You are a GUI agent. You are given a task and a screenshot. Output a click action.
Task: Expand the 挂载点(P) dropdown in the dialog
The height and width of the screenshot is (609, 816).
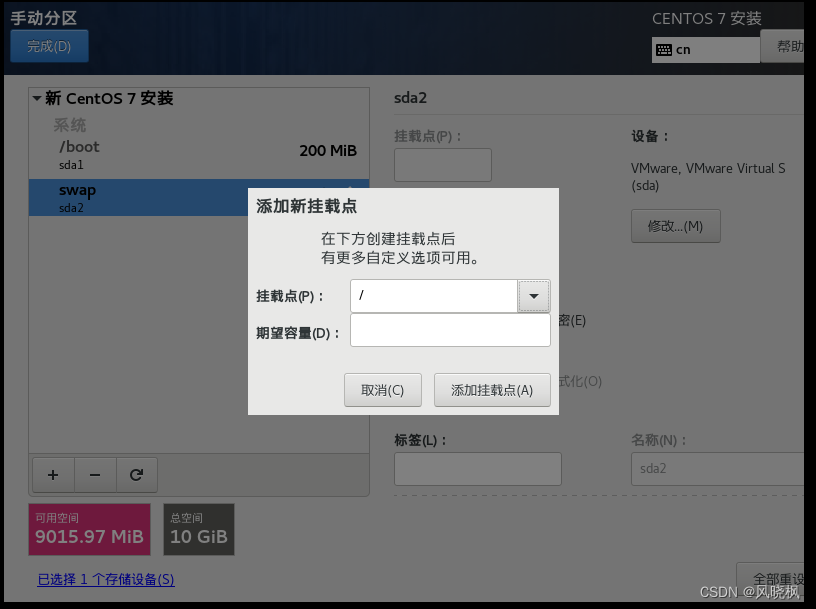[x=534, y=296]
